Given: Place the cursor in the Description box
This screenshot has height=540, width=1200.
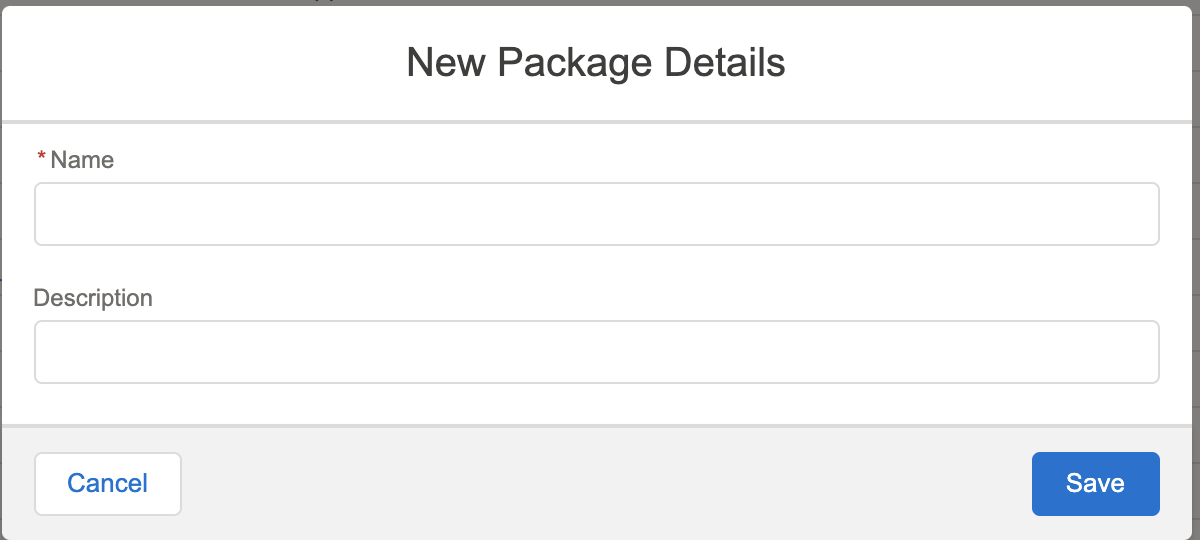Looking at the screenshot, I should [x=597, y=352].
